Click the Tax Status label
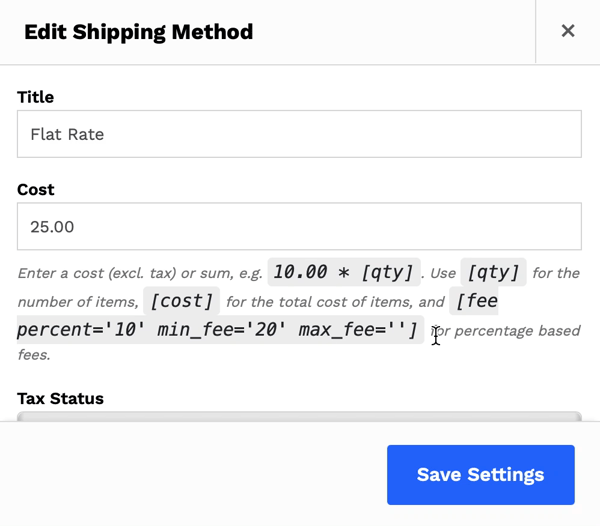This screenshot has width=600, height=526. [x=60, y=398]
